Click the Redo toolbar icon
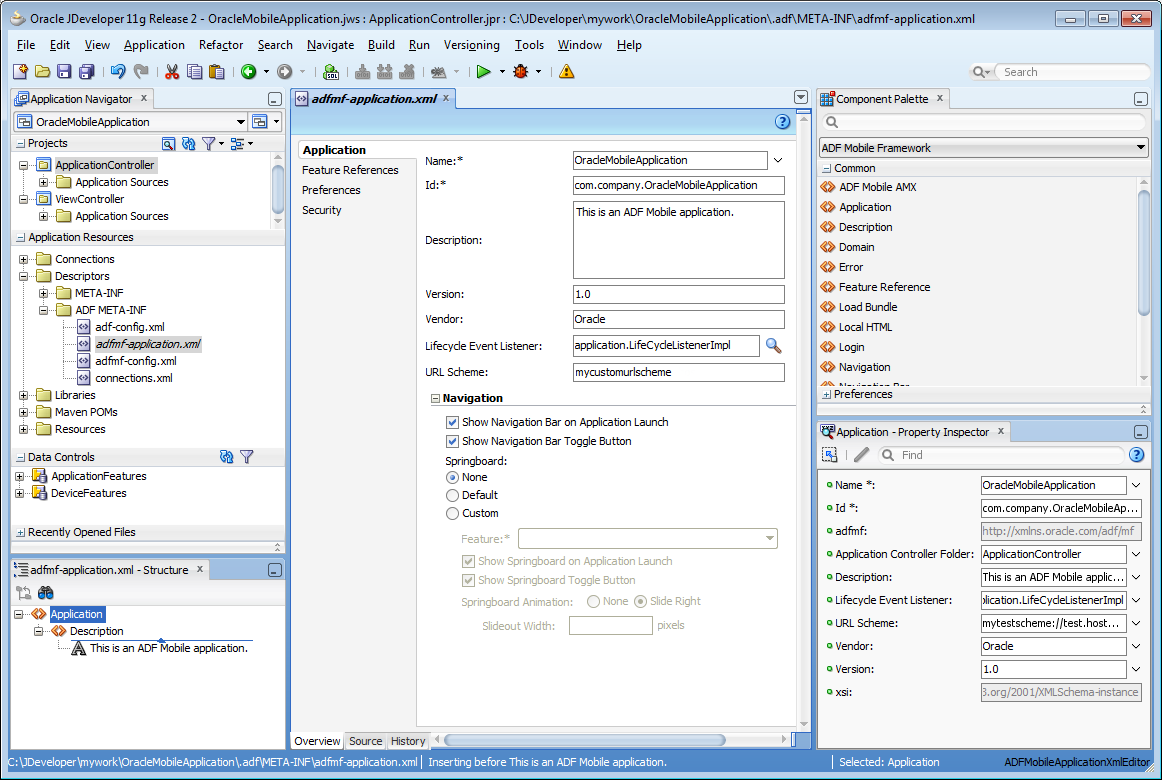Image resolution: width=1162 pixels, height=780 pixels. [141, 72]
